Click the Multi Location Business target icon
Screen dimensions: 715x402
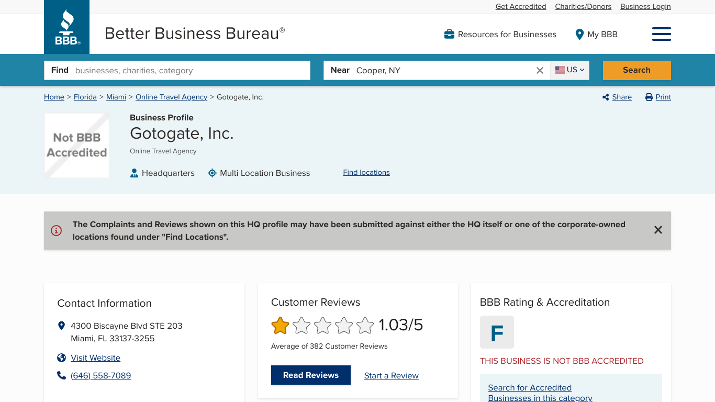[x=212, y=173]
